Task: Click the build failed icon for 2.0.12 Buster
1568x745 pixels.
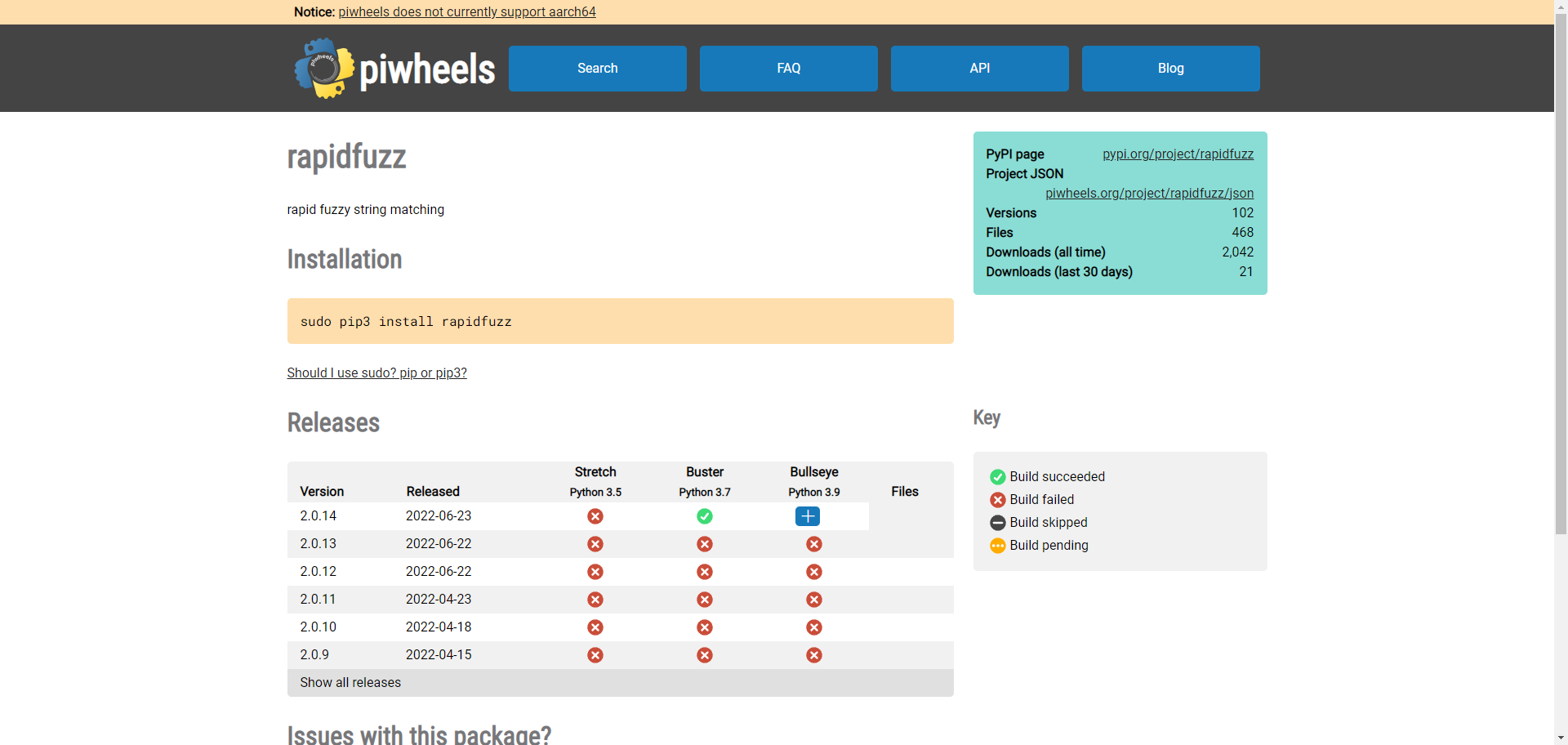Action: [x=705, y=572]
